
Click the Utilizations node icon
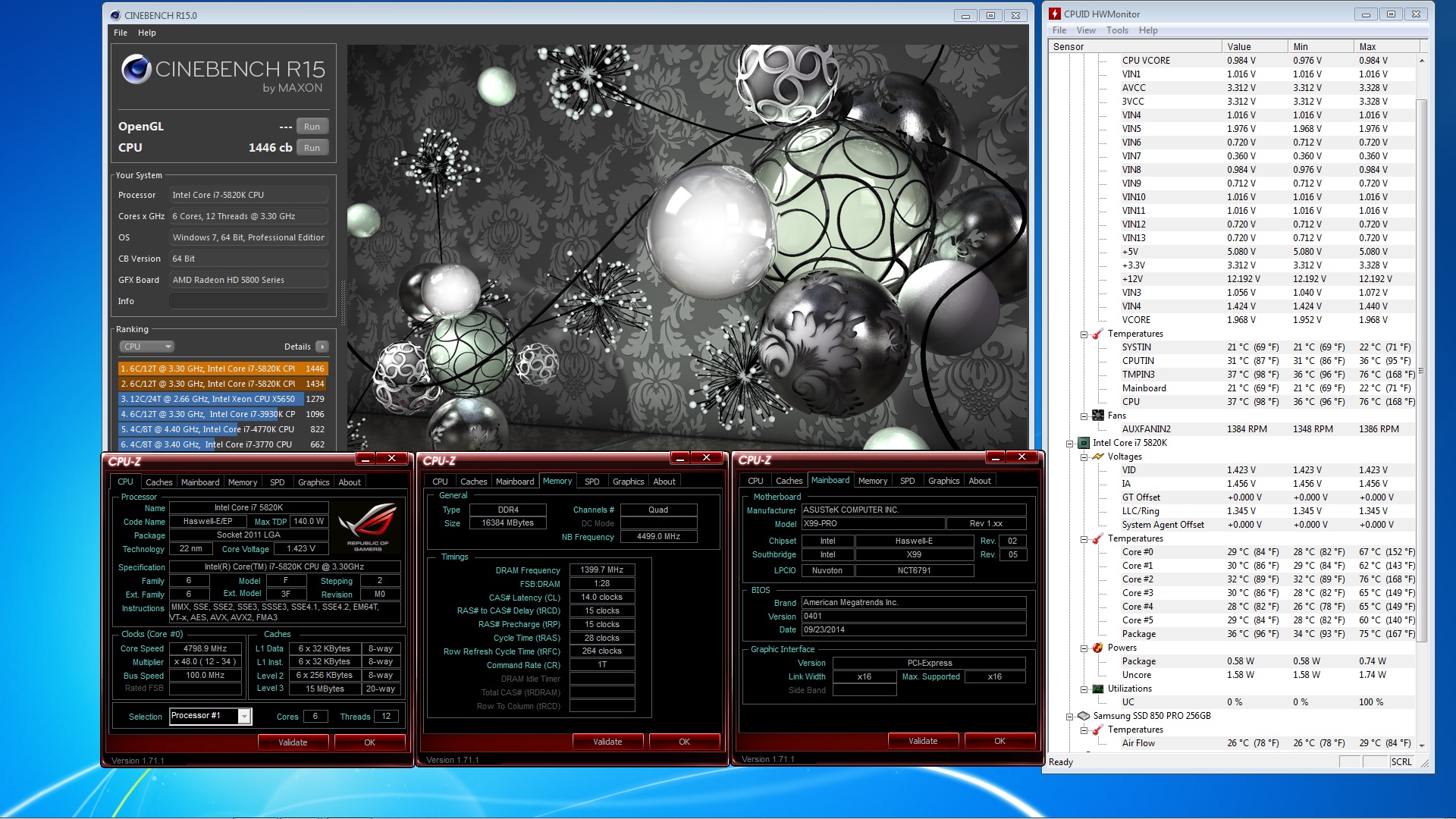(x=1097, y=689)
